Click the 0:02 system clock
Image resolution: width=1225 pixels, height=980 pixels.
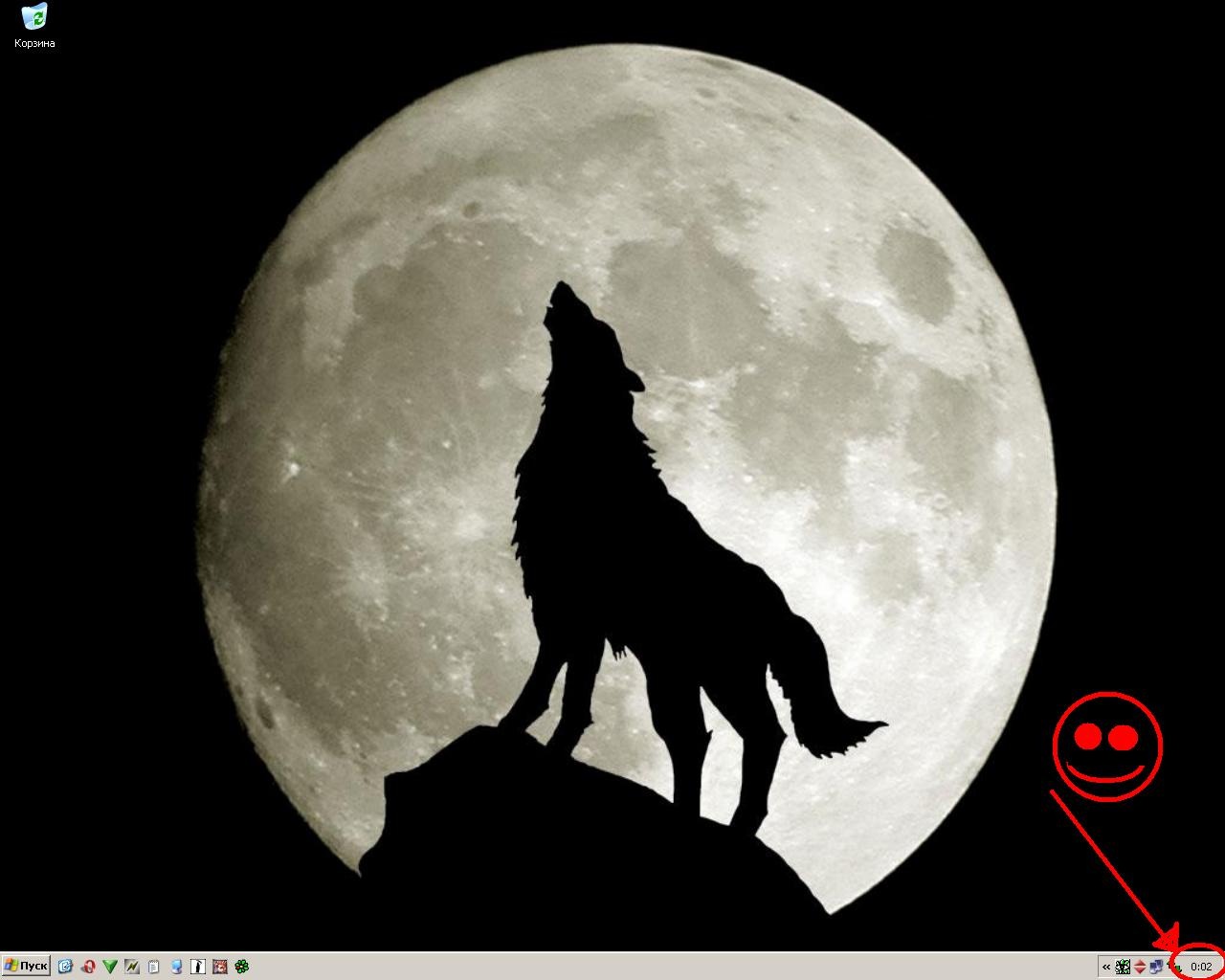(x=1201, y=967)
